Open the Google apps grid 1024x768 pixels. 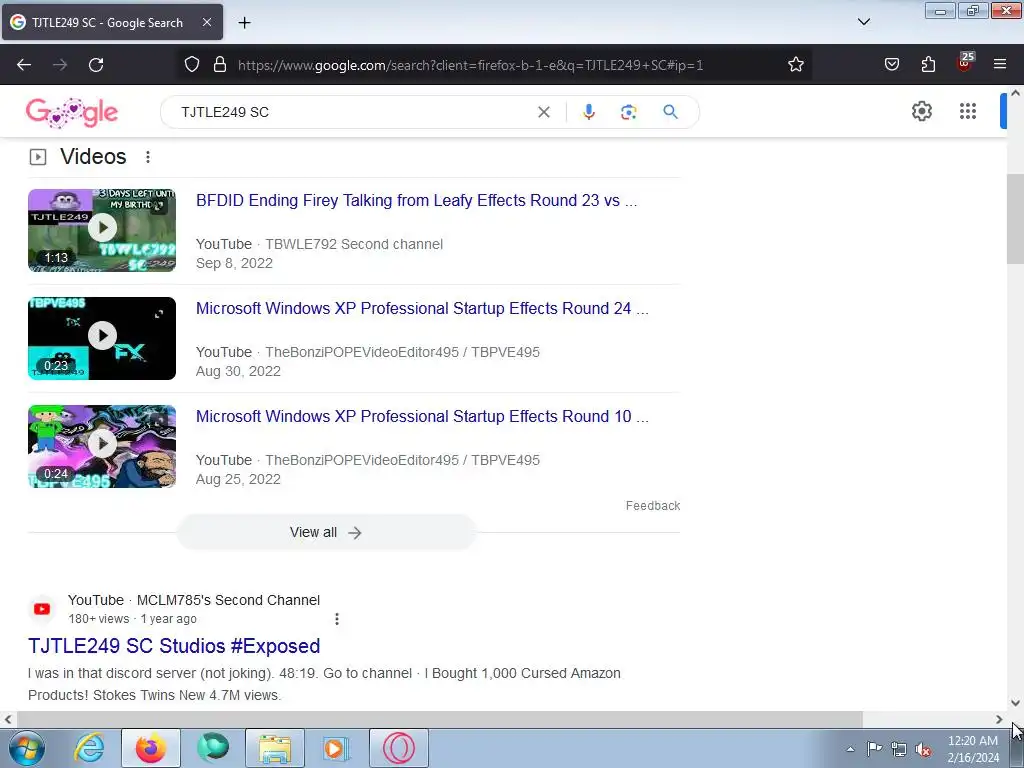(x=968, y=111)
